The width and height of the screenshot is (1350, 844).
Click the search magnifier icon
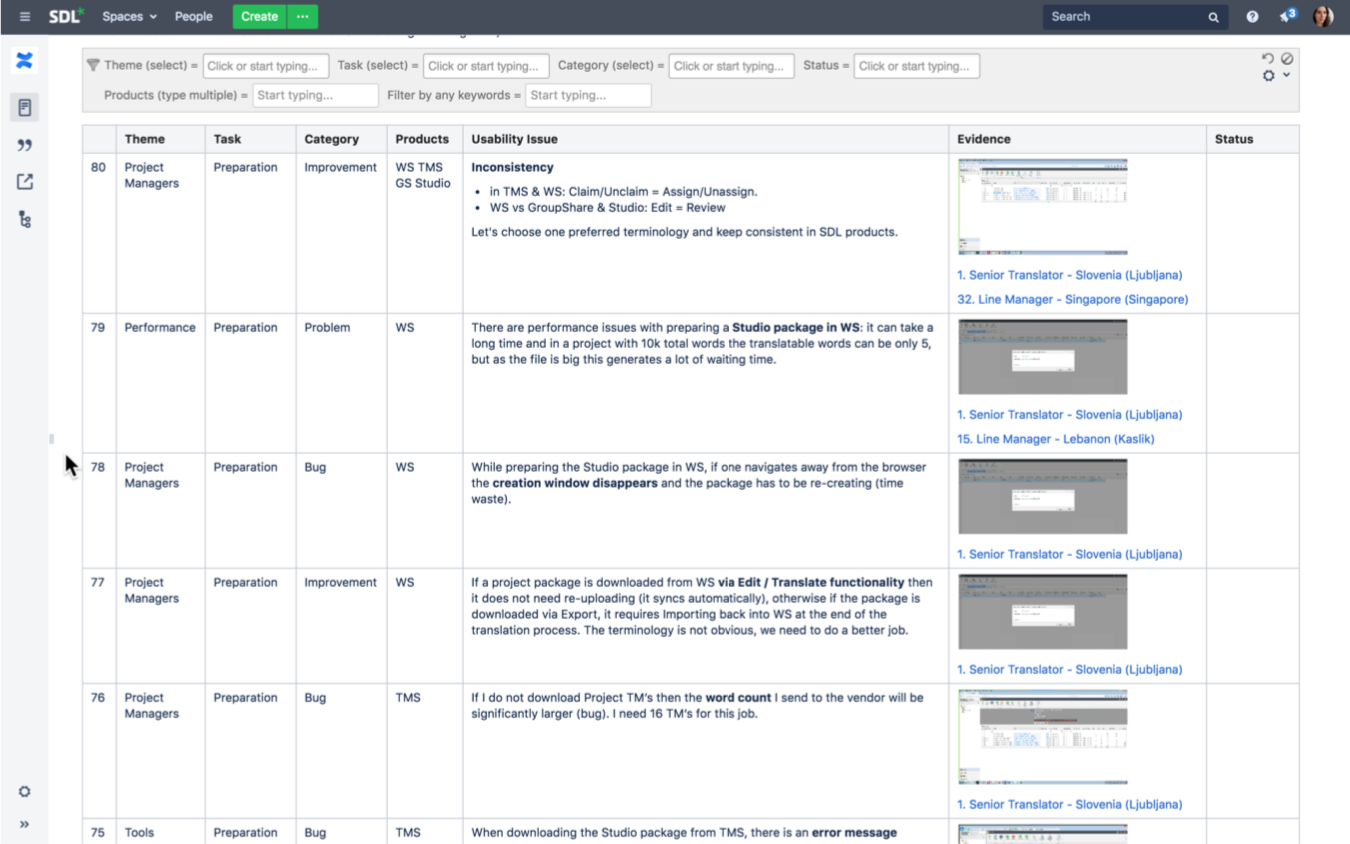(x=1213, y=17)
